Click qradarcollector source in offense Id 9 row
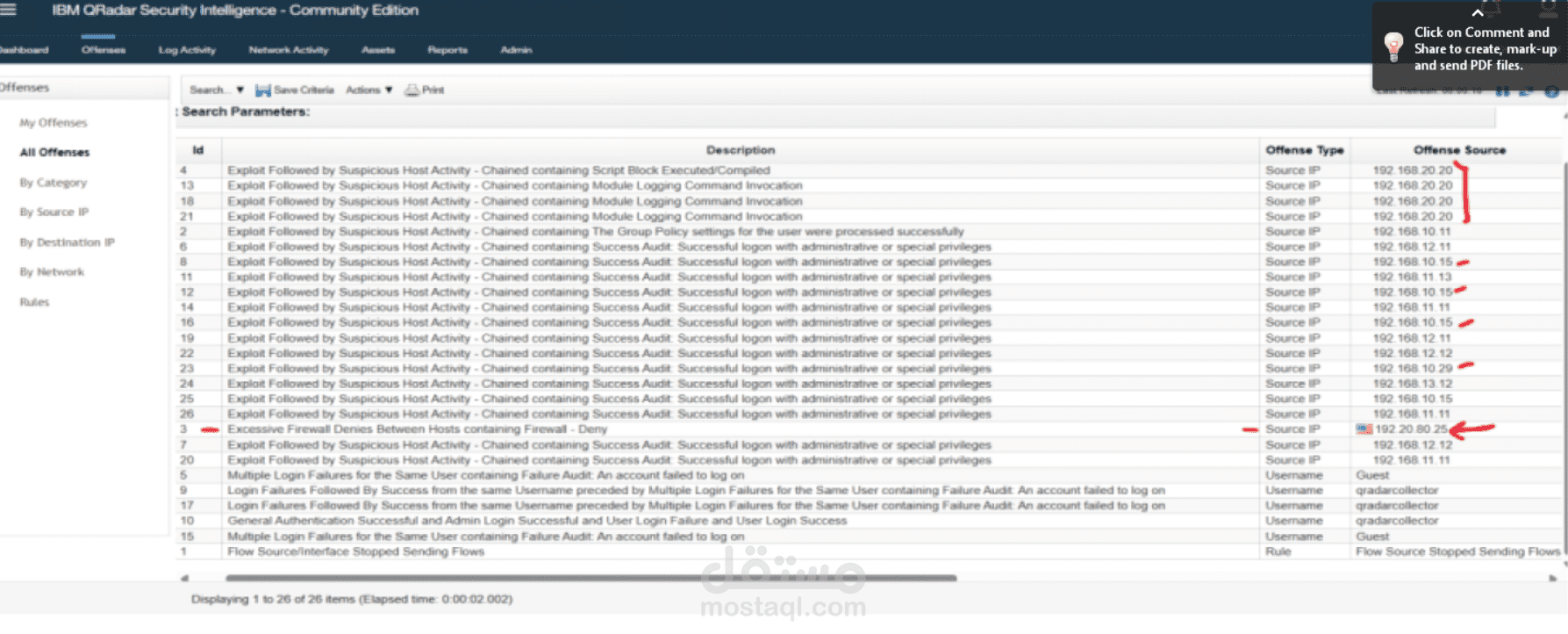Viewport: 1568px width, 634px height. click(x=1397, y=491)
